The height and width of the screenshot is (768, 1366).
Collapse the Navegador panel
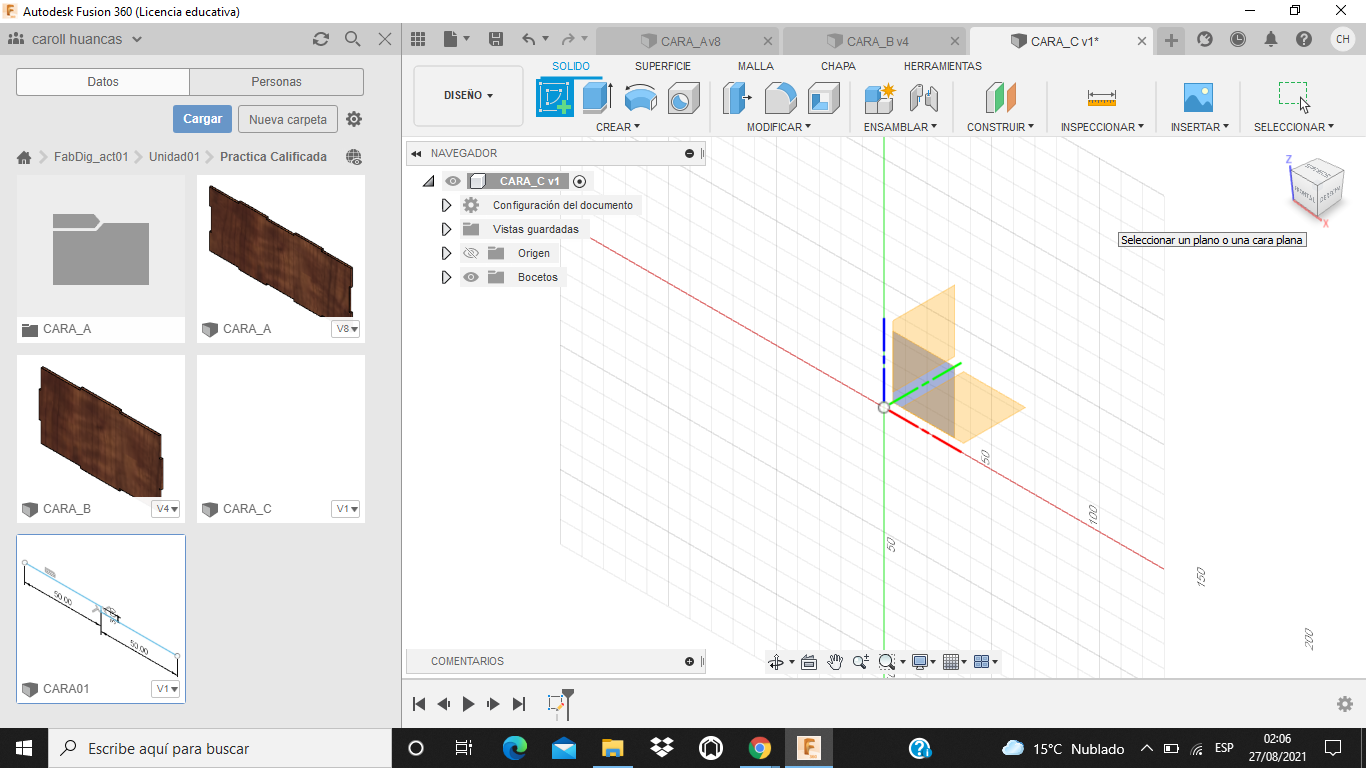coord(415,154)
